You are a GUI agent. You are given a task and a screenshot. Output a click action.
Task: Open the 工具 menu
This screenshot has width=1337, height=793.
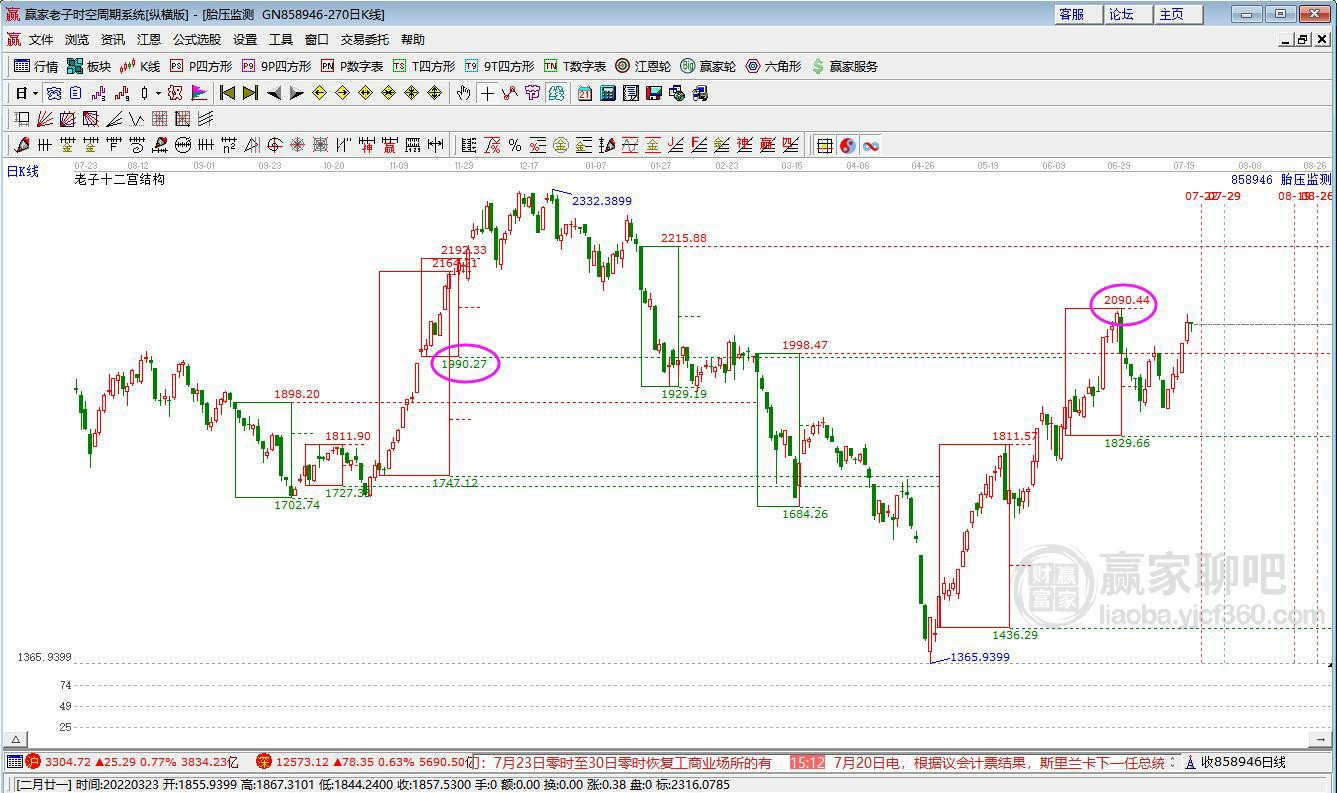281,40
